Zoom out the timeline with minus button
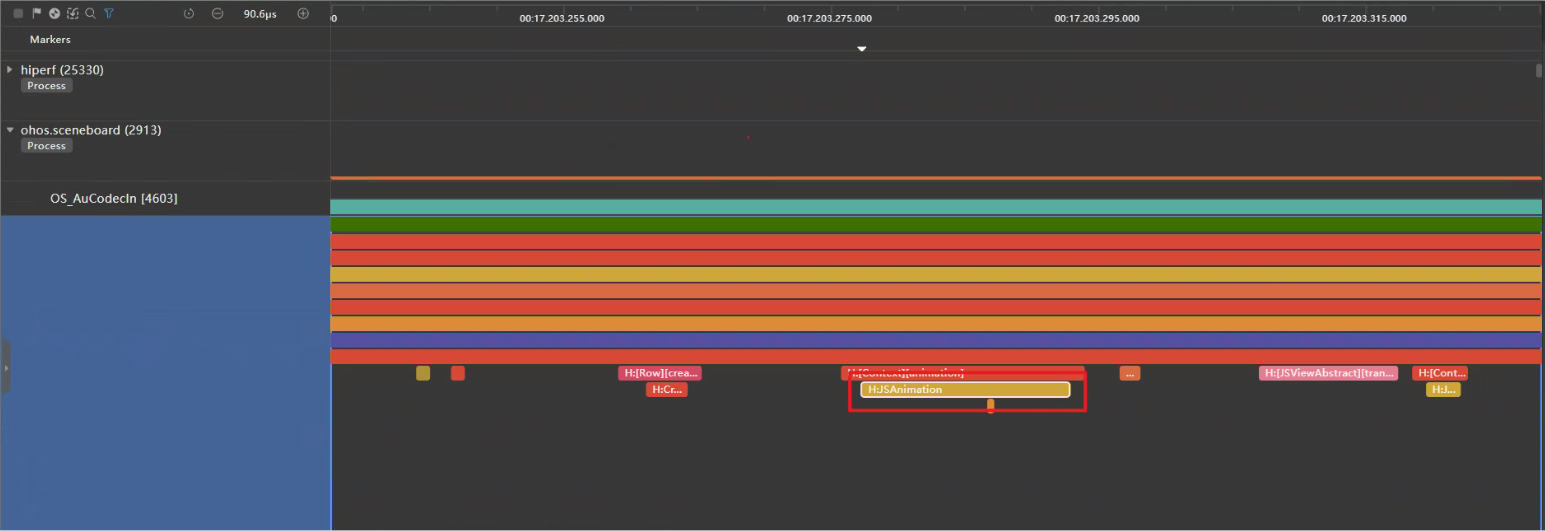1545x531 pixels. pos(218,14)
